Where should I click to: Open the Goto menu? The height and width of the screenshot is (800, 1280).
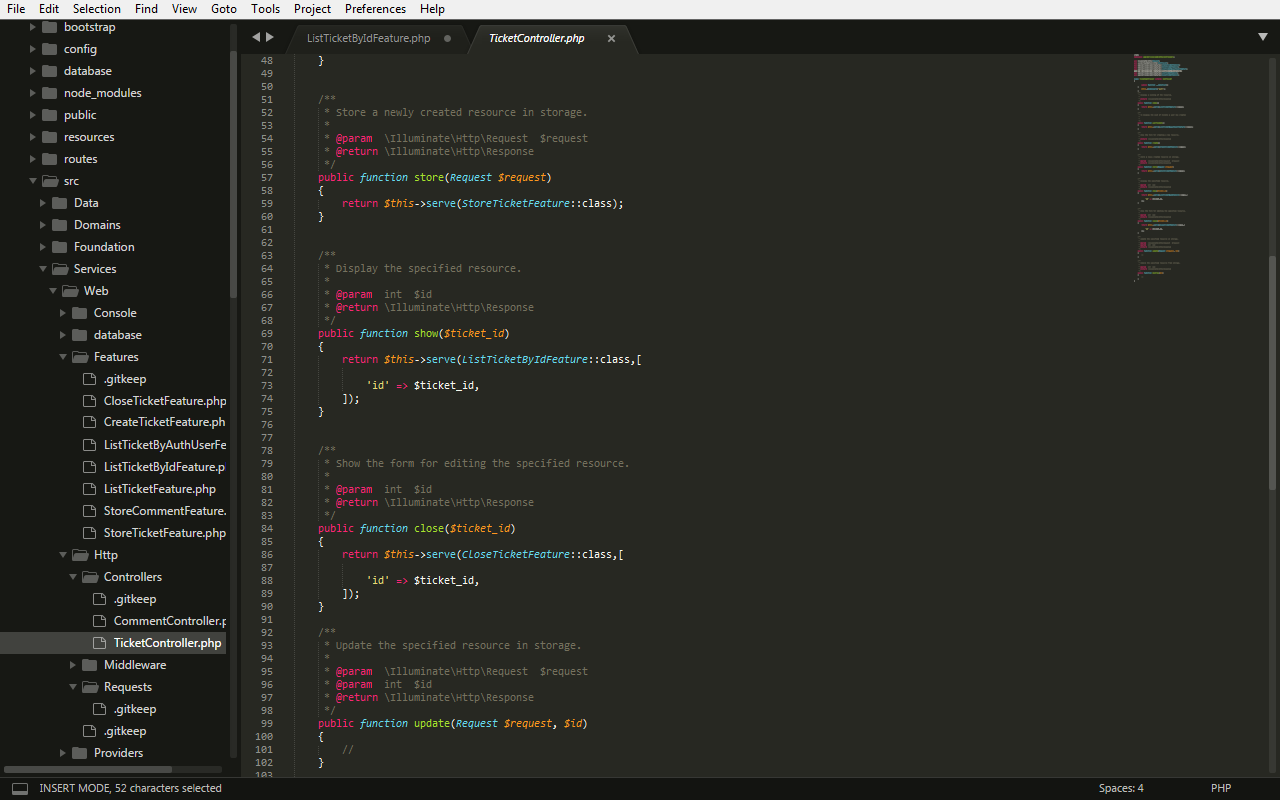click(224, 9)
